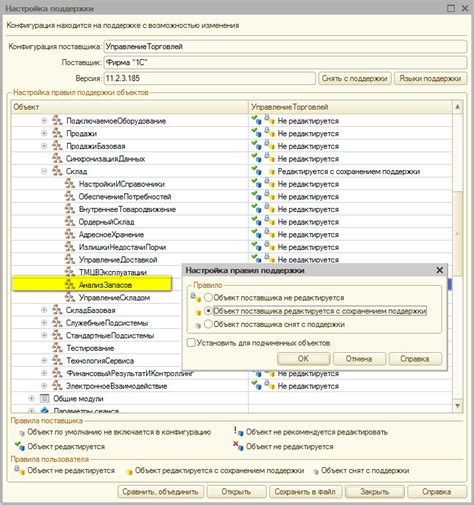Collapse Склад subsystem
The image size is (474, 505).
pyautogui.click(x=44, y=171)
